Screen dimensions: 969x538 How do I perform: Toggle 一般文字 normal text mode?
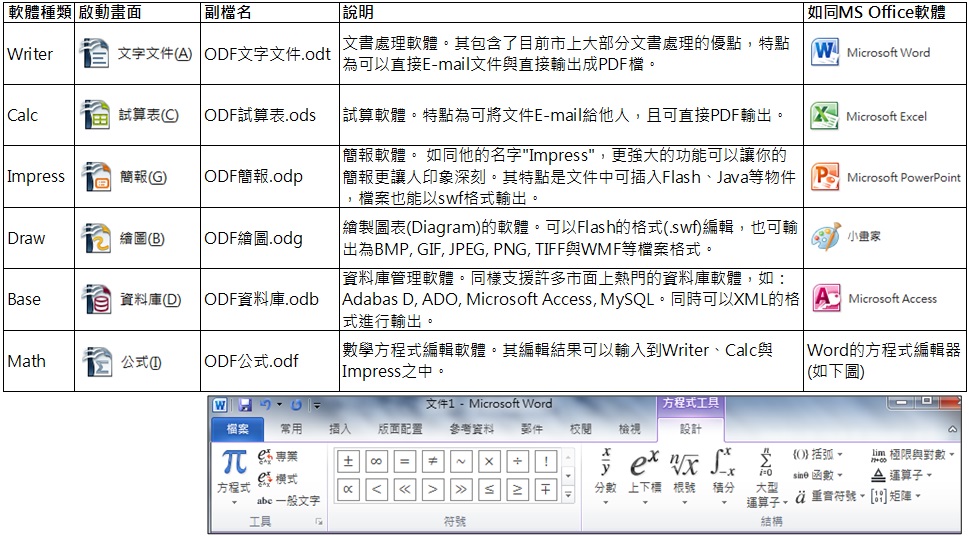(288, 500)
